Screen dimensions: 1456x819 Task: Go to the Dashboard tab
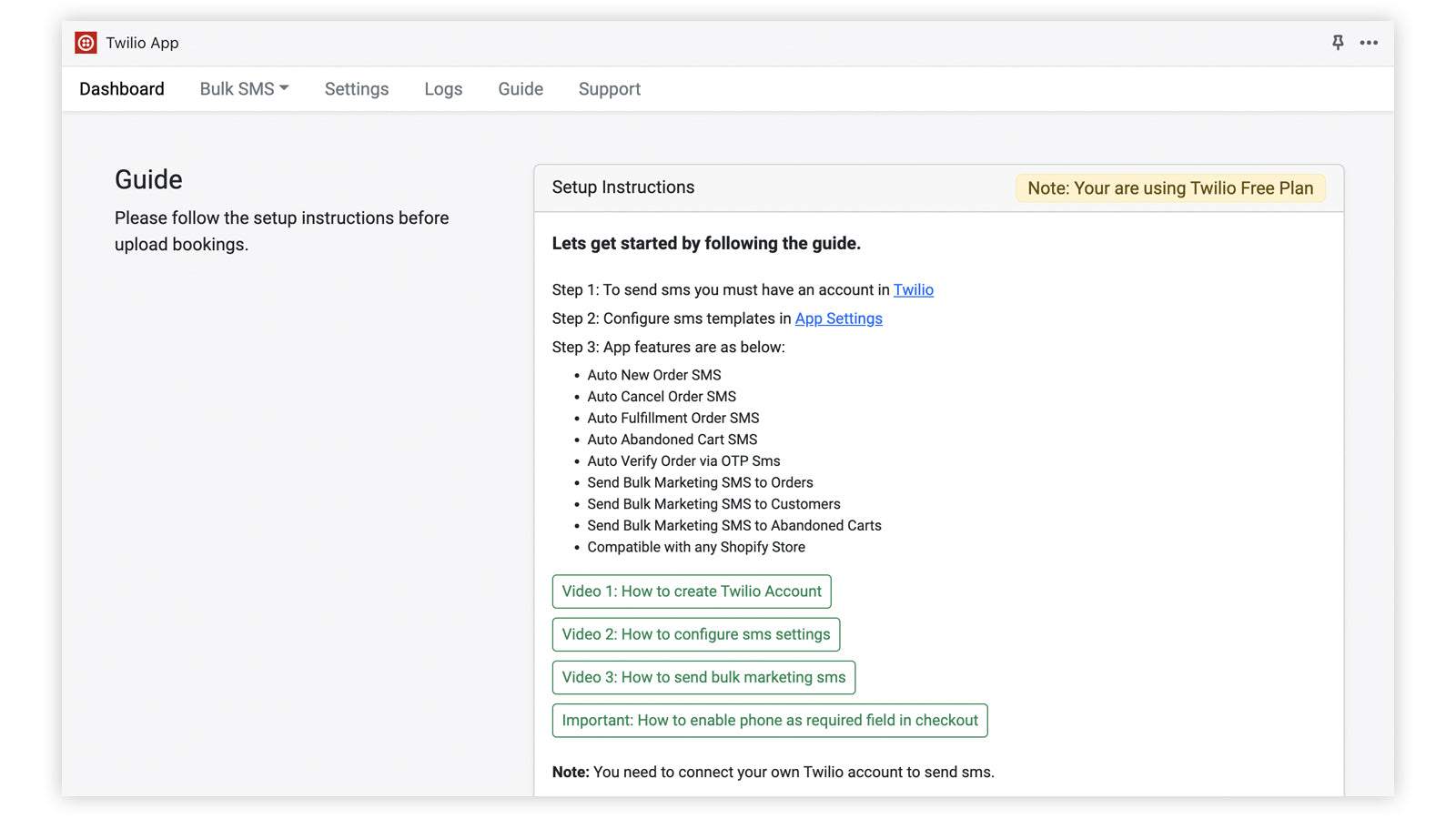coord(122,89)
